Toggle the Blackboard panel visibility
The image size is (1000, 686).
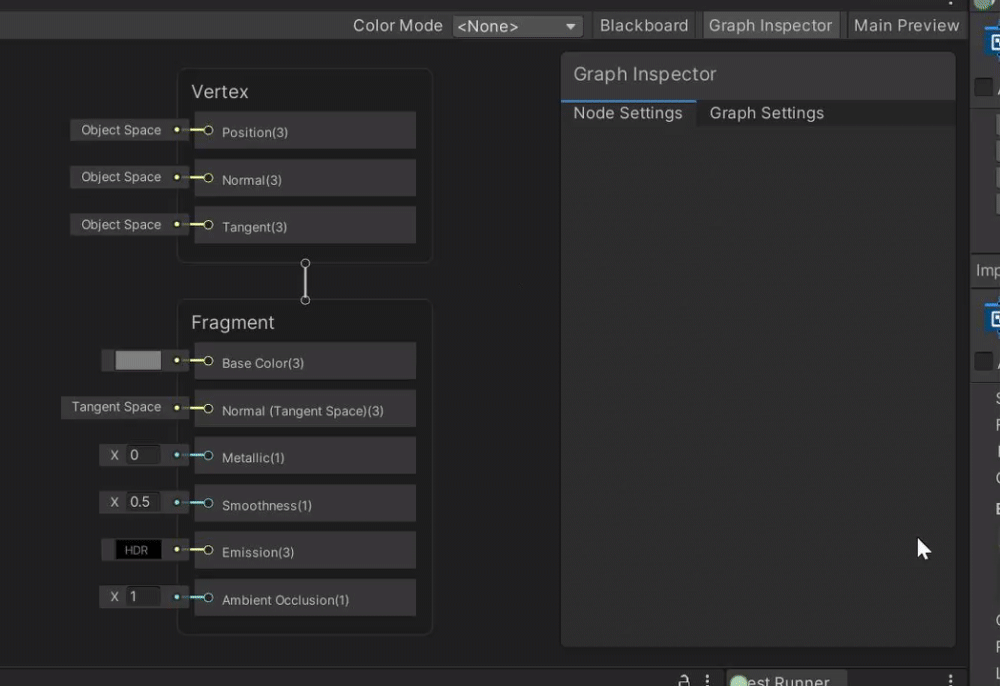643,26
